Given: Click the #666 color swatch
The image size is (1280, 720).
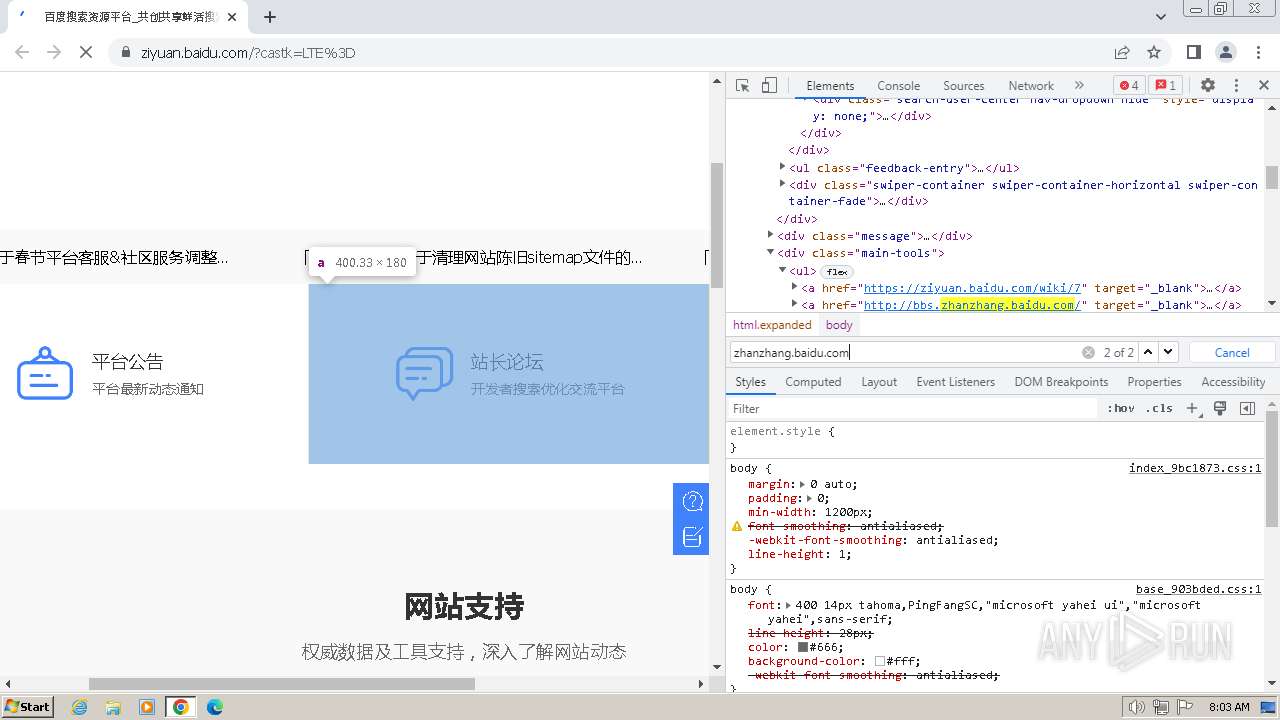Looking at the screenshot, I should tap(803, 647).
